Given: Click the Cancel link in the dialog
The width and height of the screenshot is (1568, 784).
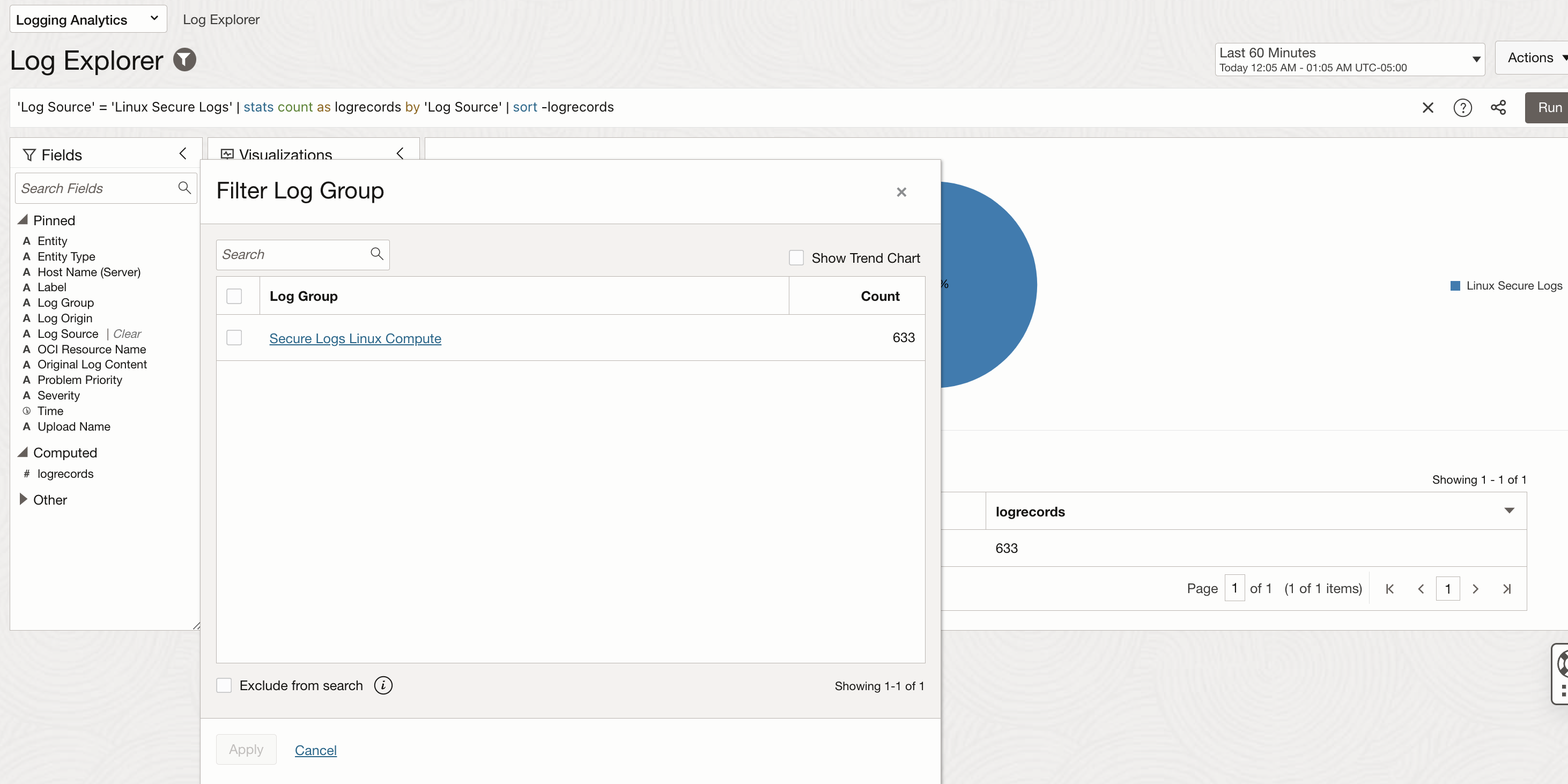Looking at the screenshot, I should [315, 750].
